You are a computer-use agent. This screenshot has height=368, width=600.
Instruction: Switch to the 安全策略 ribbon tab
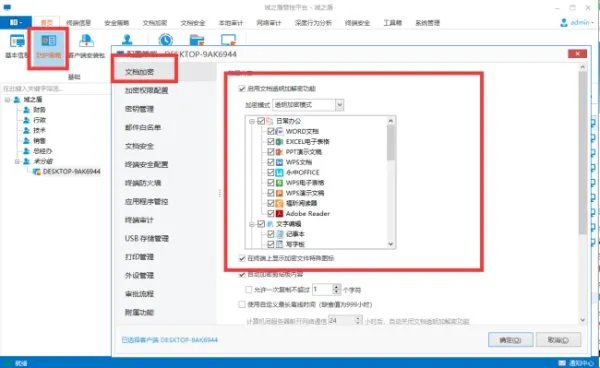point(117,23)
